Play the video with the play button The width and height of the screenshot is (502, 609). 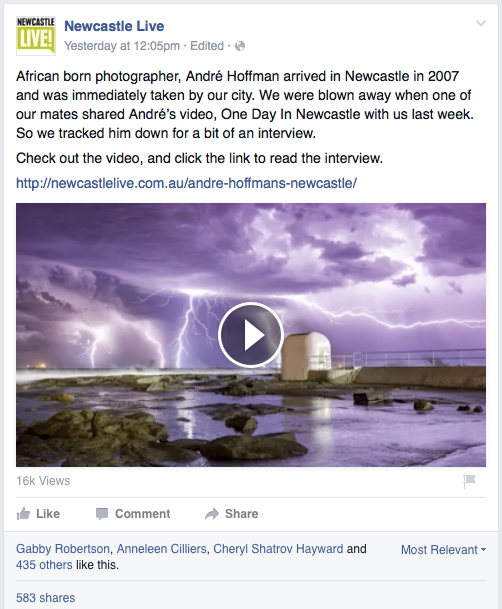point(251,335)
